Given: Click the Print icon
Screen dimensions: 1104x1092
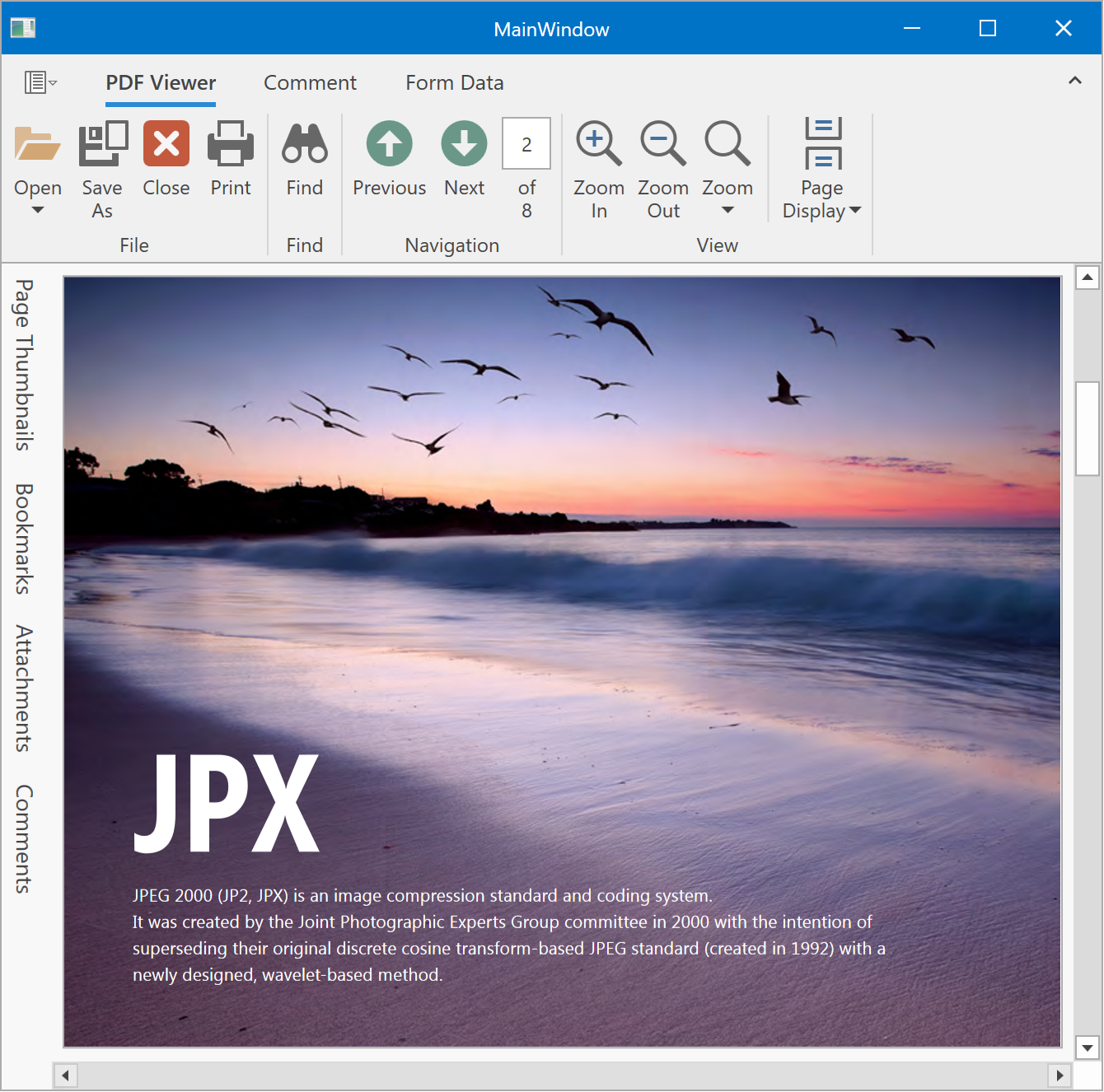Looking at the screenshot, I should tap(231, 144).
